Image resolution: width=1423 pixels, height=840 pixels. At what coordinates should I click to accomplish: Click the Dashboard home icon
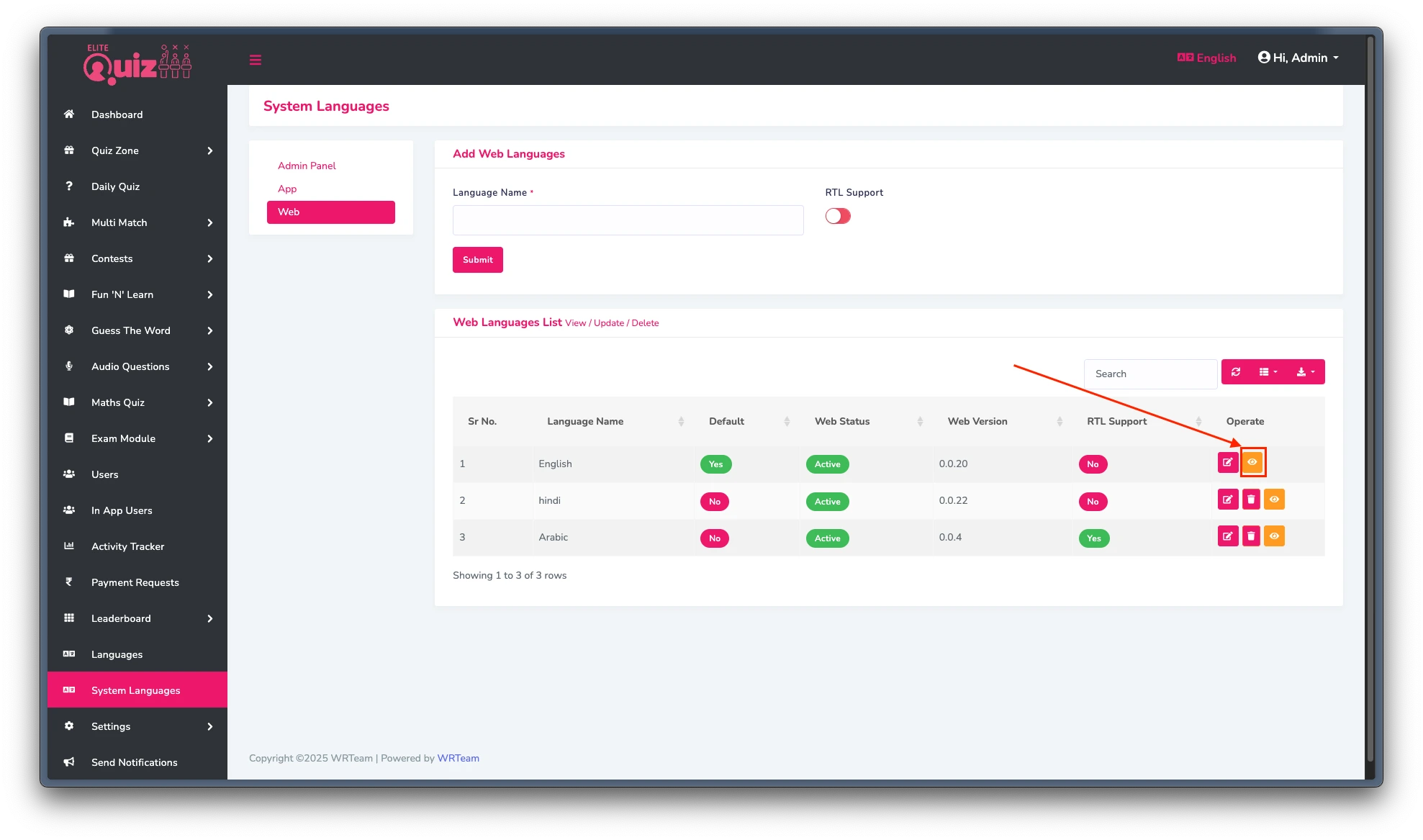[x=69, y=114]
